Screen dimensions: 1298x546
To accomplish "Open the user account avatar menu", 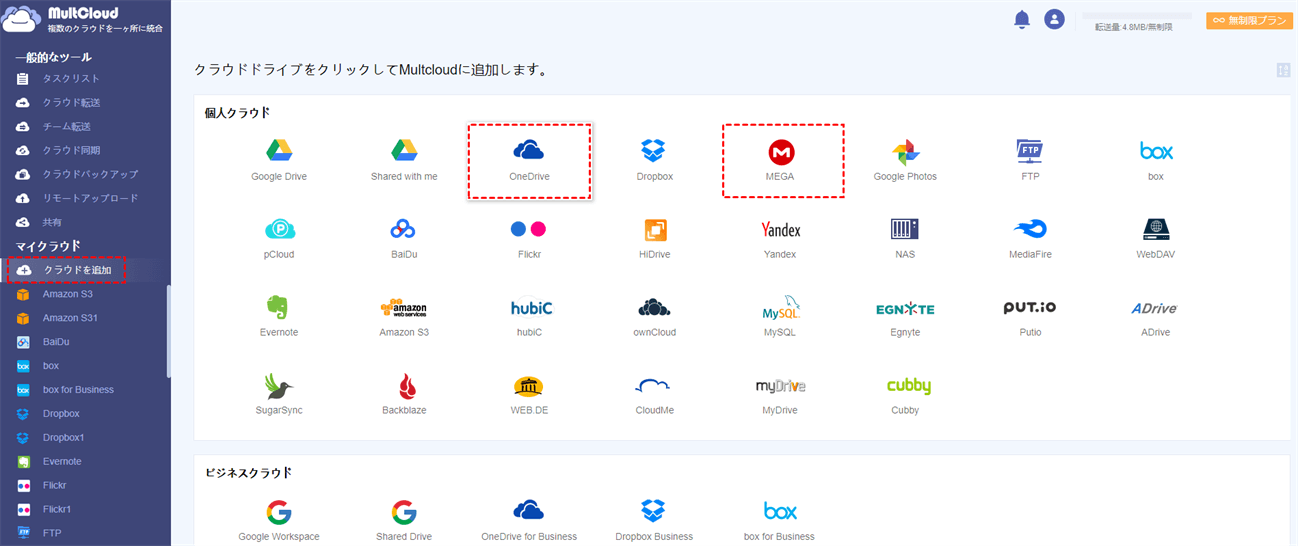I will point(1054,19).
